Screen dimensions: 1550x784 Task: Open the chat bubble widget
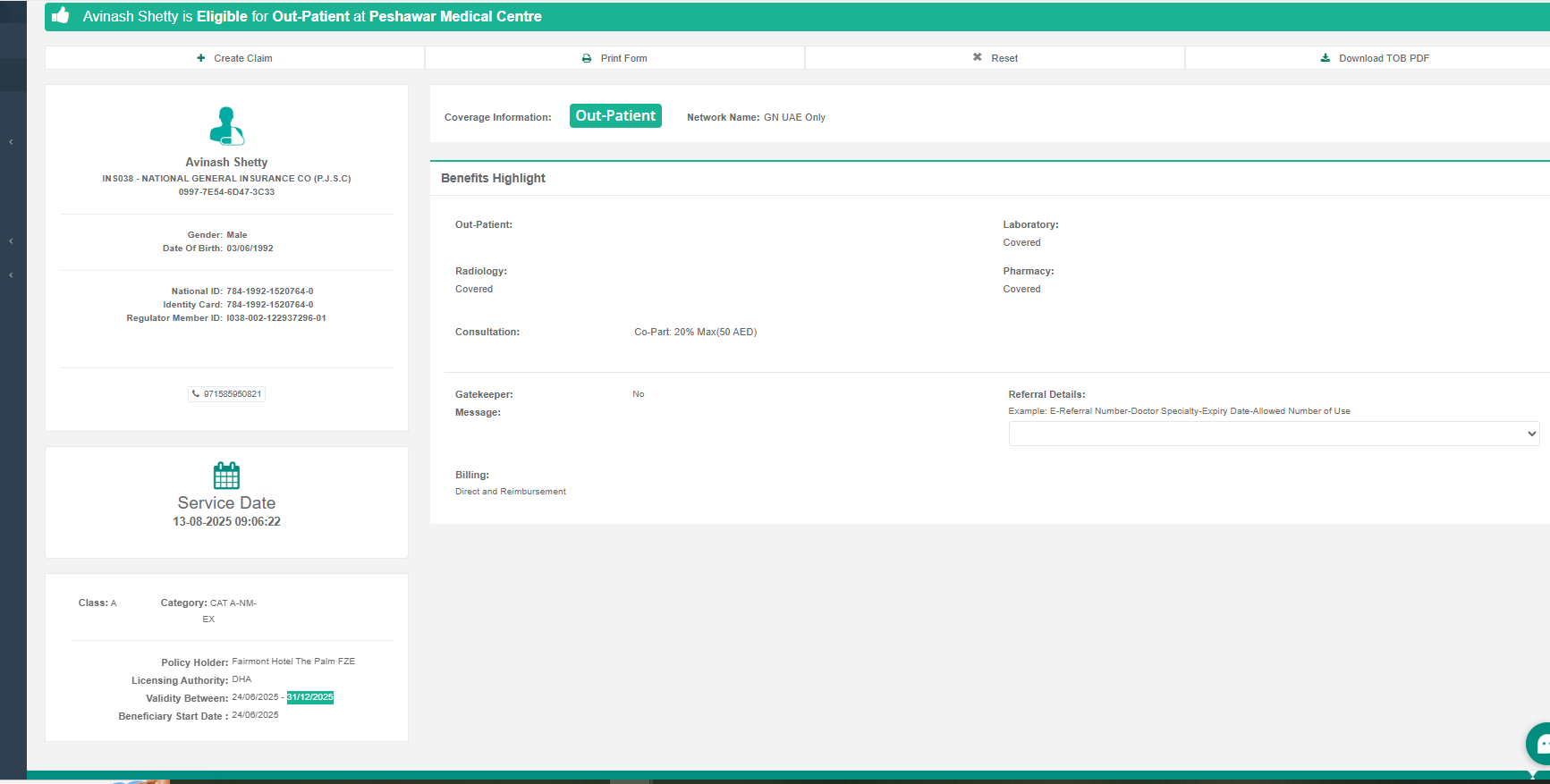point(1540,744)
